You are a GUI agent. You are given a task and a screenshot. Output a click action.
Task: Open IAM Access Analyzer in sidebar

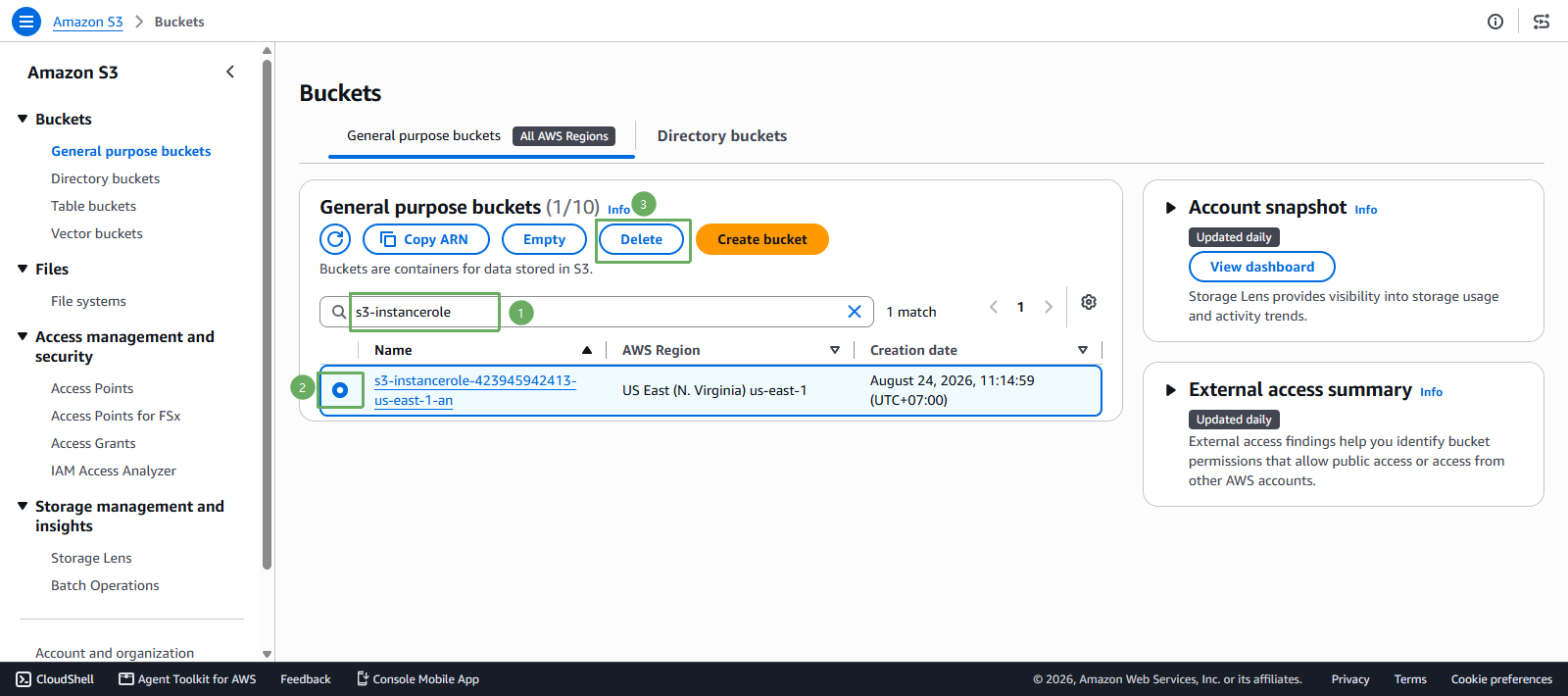(114, 471)
